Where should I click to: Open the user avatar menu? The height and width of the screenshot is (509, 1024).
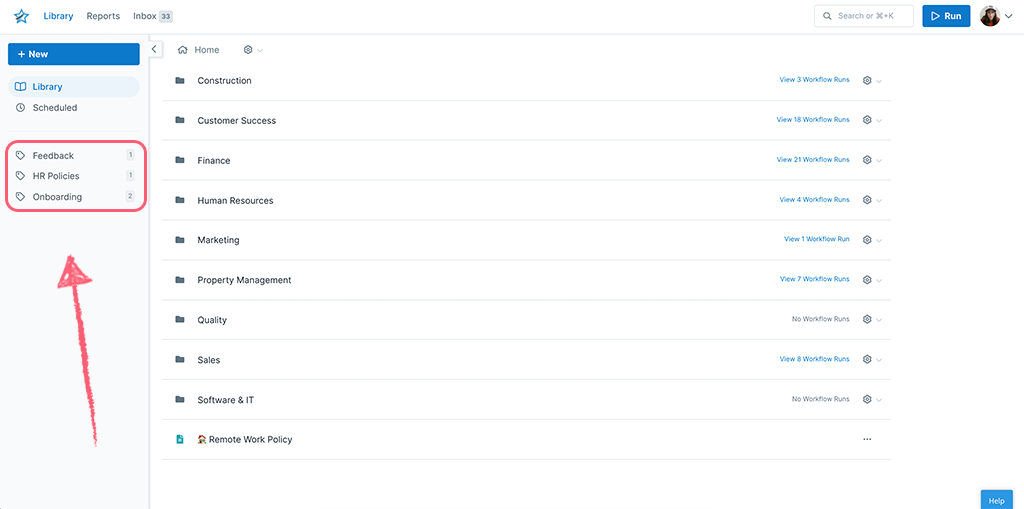click(989, 16)
